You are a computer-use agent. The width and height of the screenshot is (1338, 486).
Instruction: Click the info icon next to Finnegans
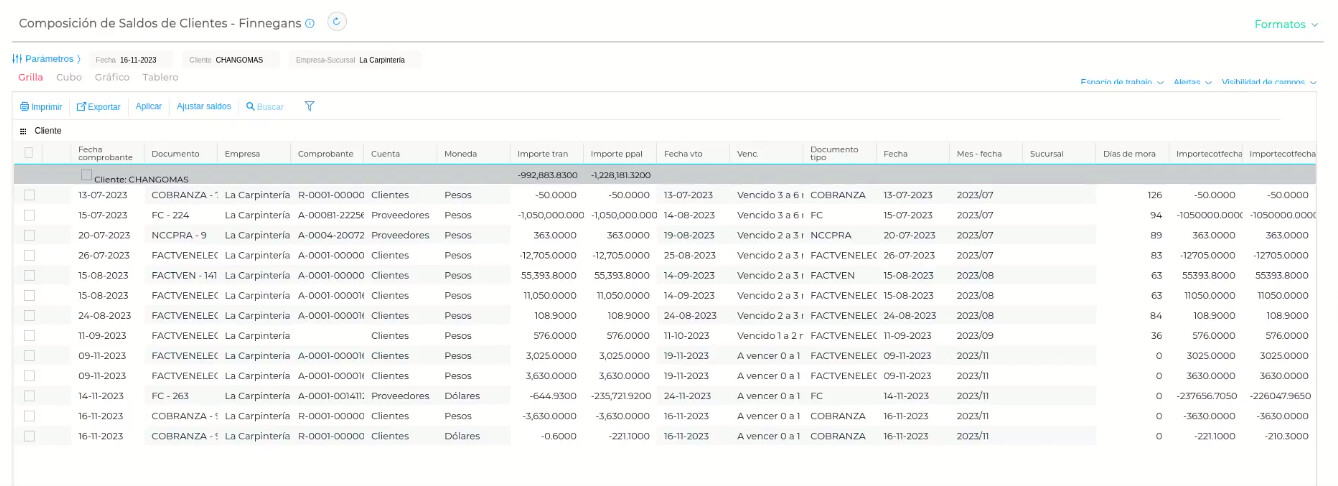tap(310, 23)
